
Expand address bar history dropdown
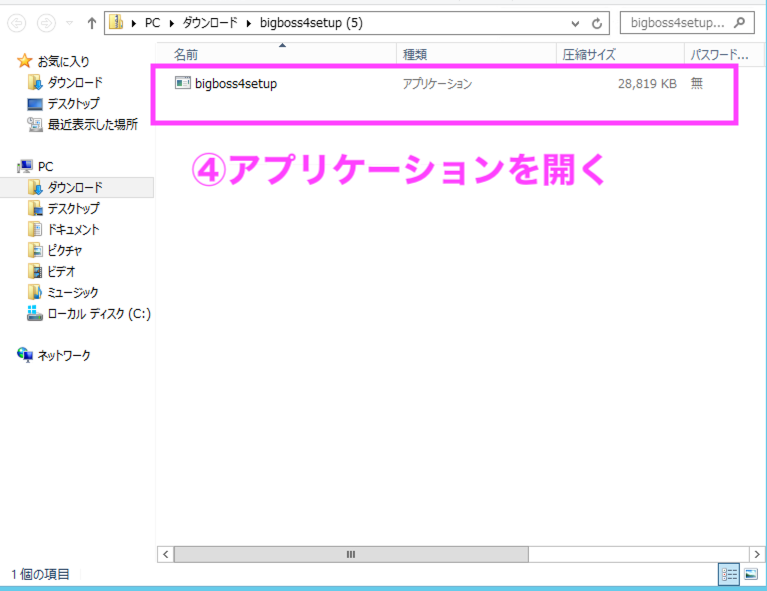coord(574,22)
